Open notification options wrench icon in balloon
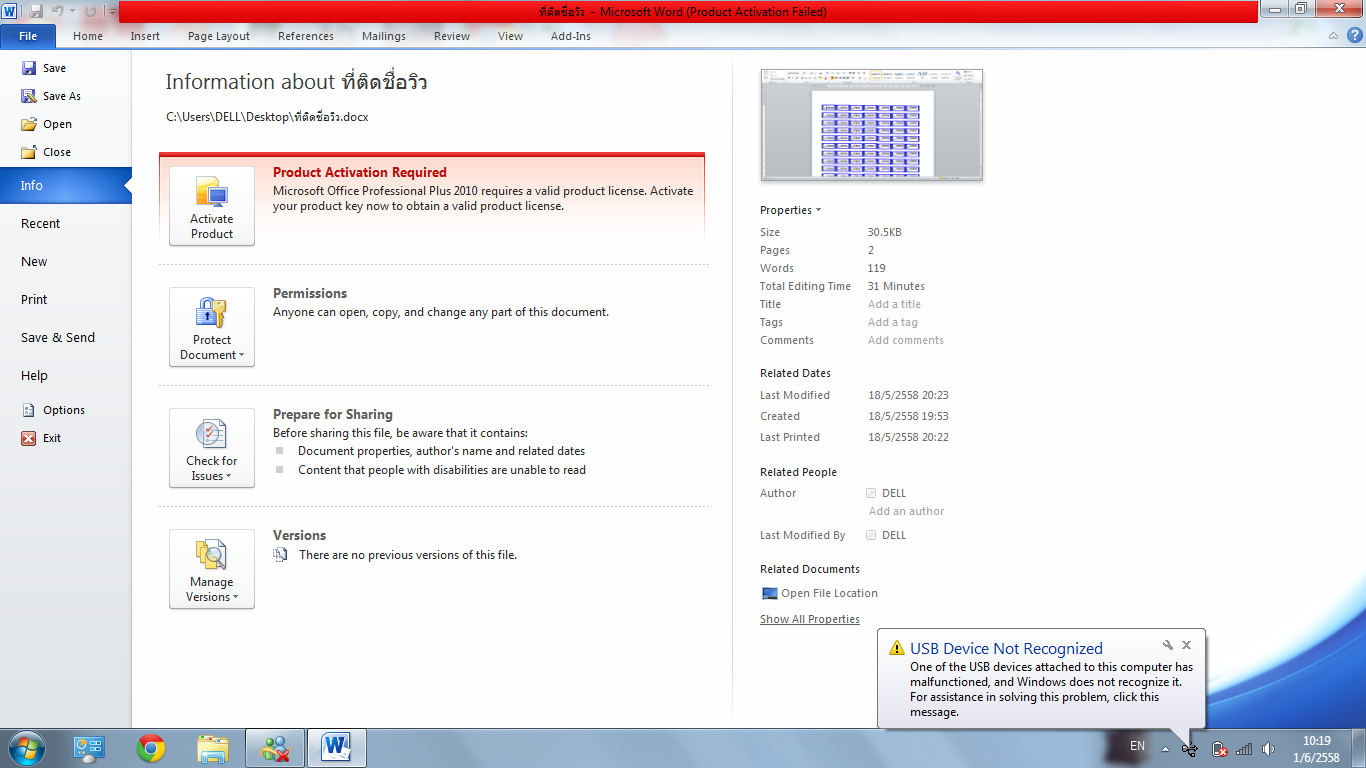 pyautogui.click(x=1167, y=645)
